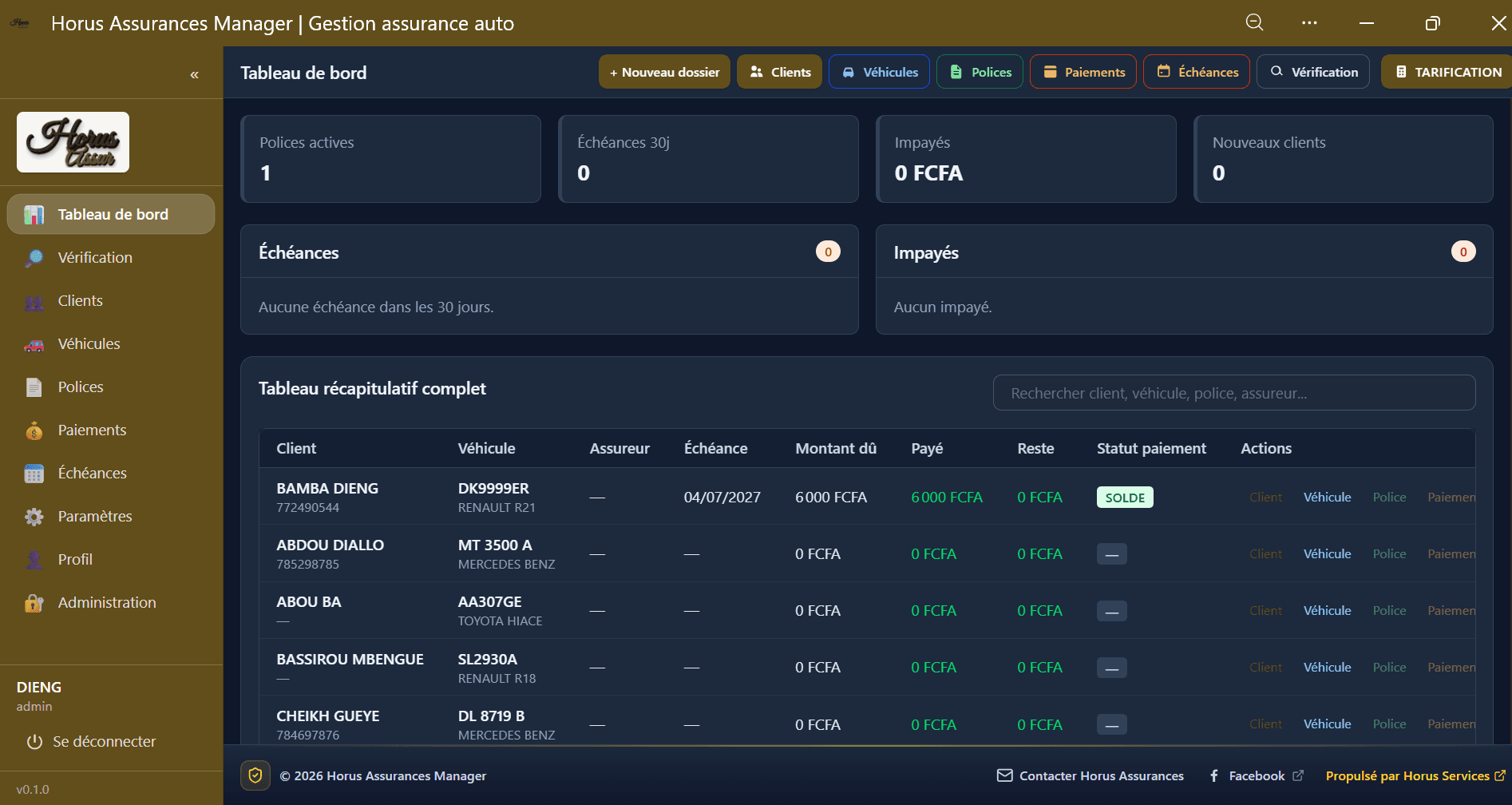Click the top Véhicules car icon button
Screen dimensions: 1512x805
pyautogui.click(x=879, y=72)
